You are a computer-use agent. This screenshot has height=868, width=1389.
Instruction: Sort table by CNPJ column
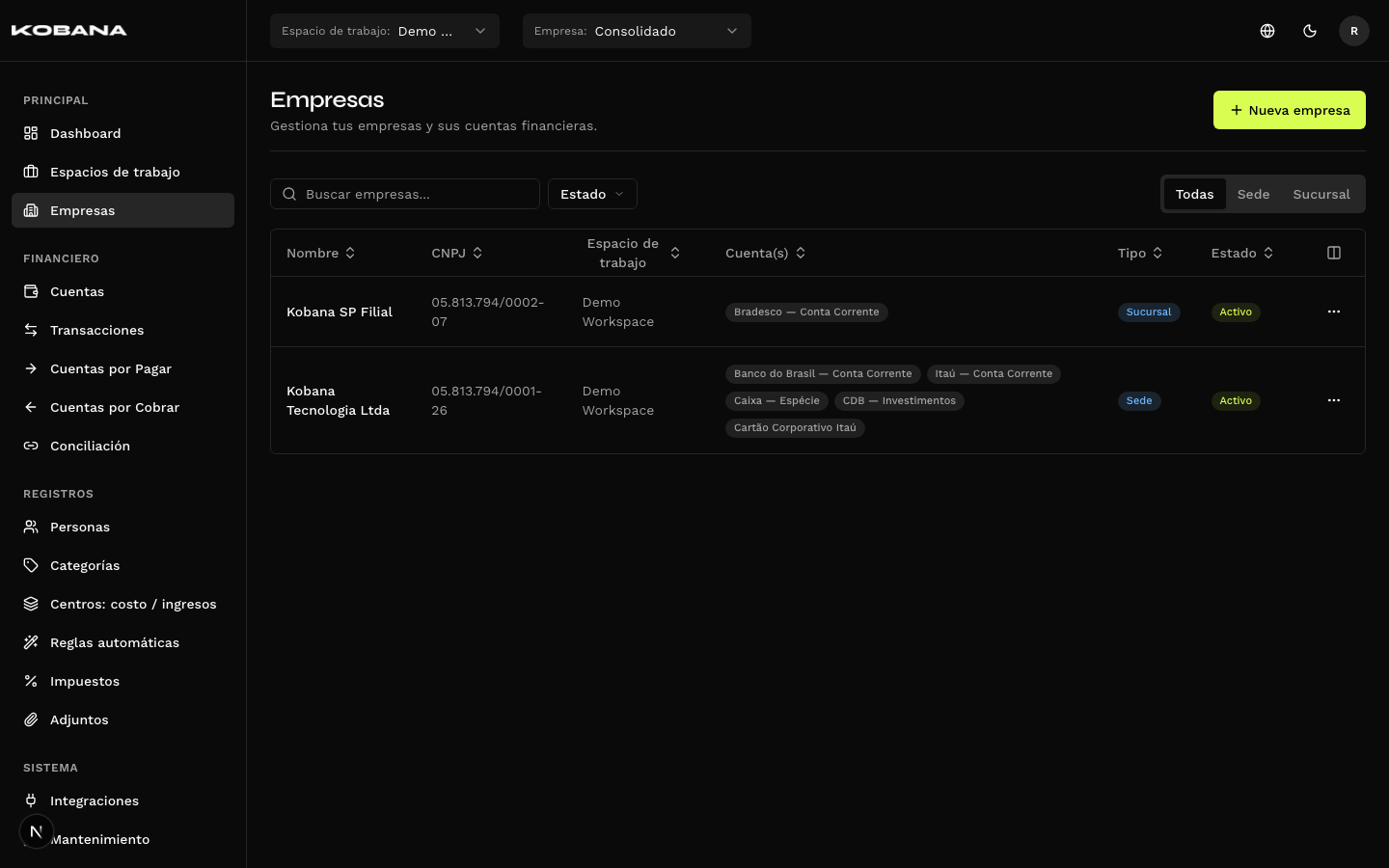click(457, 253)
